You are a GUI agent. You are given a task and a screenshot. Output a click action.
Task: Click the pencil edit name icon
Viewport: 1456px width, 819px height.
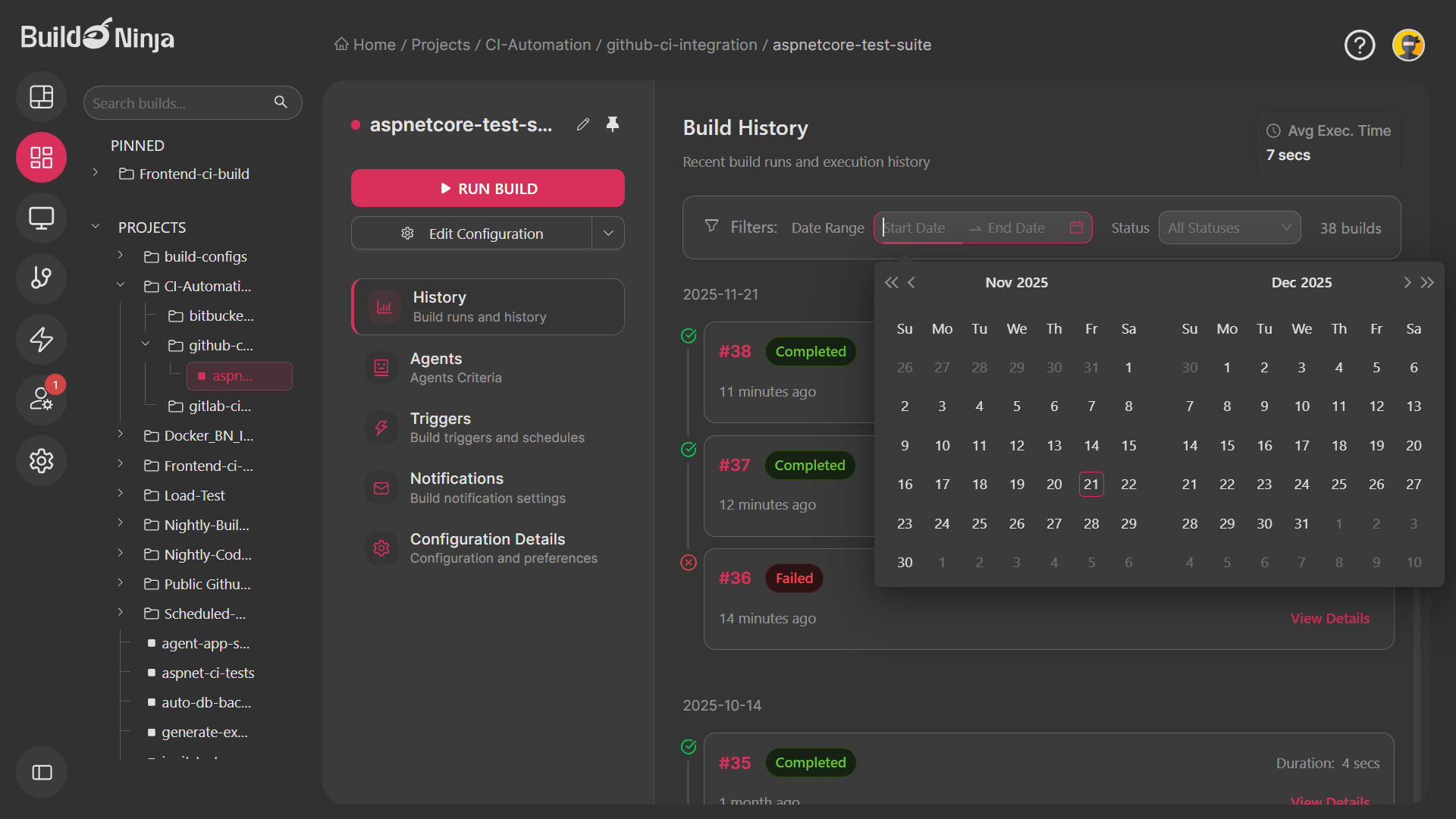pyautogui.click(x=582, y=124)
